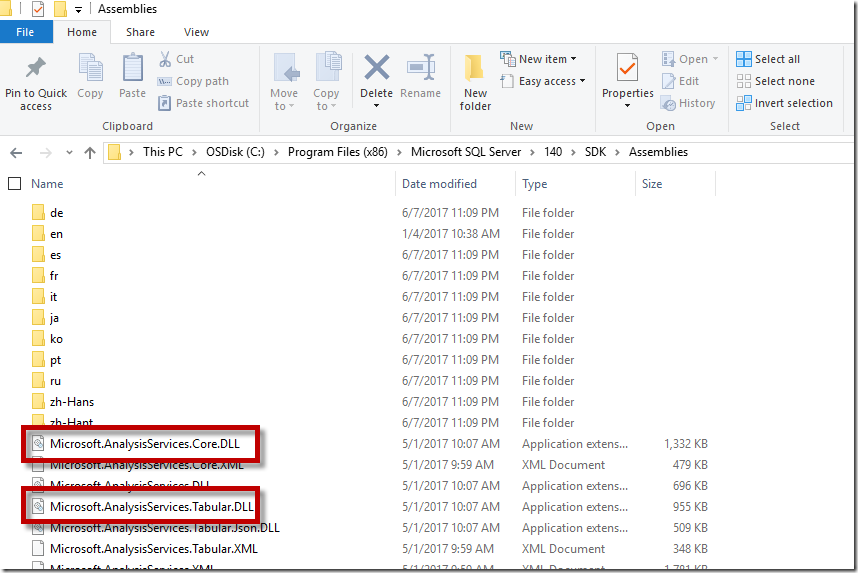Click the Properties icon in title bar
This screenshot has height=573, width=858.
38,9
